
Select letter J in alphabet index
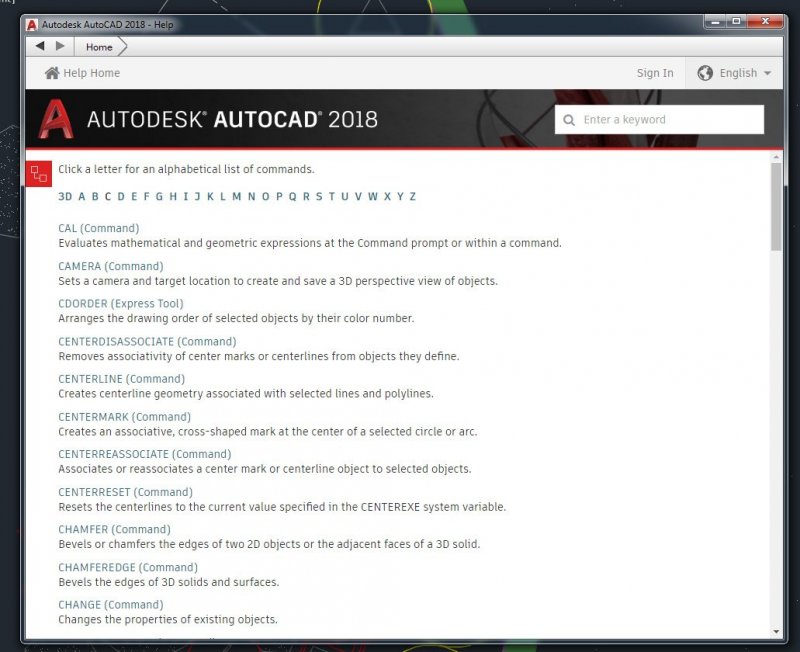pyautogui.click(x=197, y=196)
